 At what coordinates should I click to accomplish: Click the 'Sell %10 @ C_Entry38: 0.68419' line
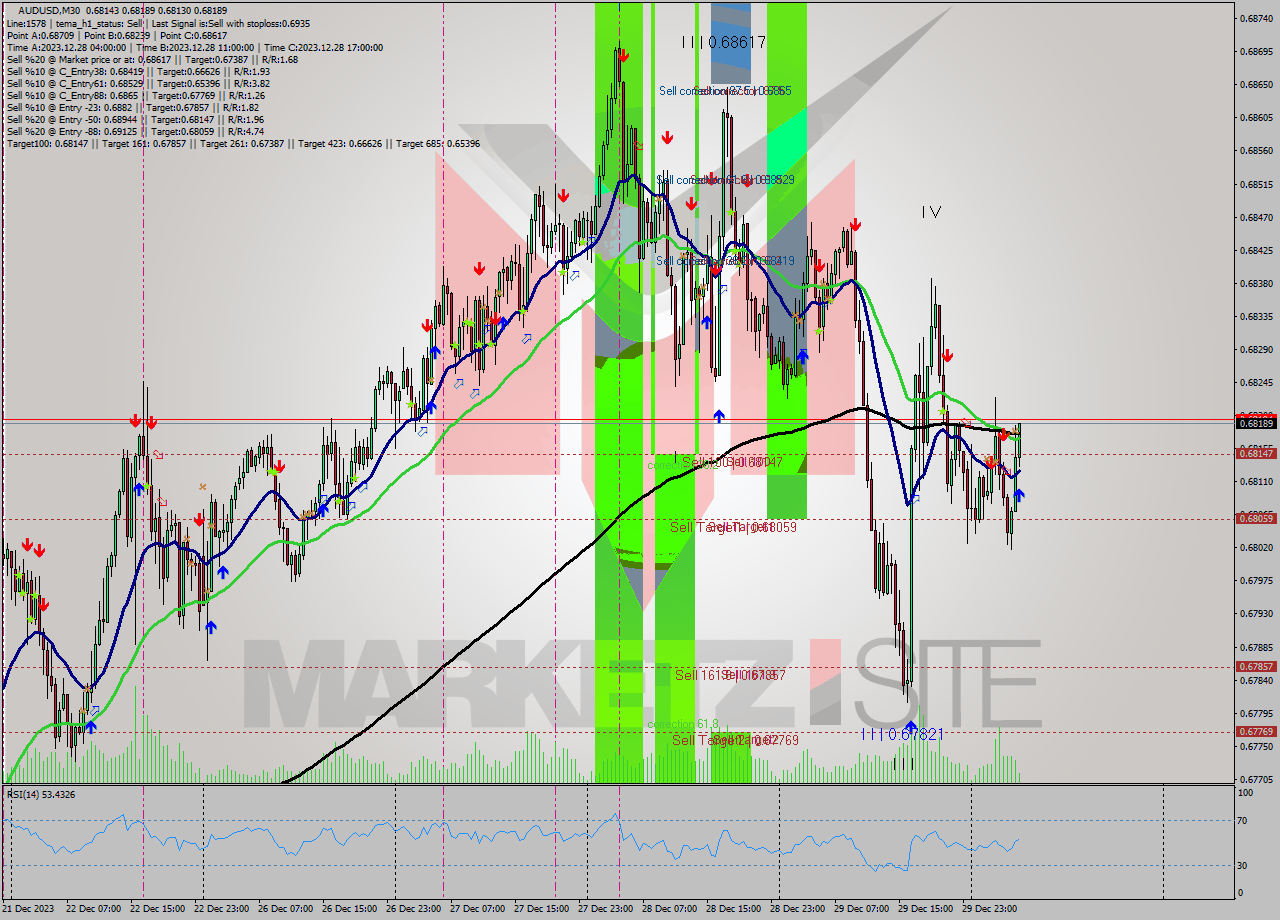coord(138,71)
